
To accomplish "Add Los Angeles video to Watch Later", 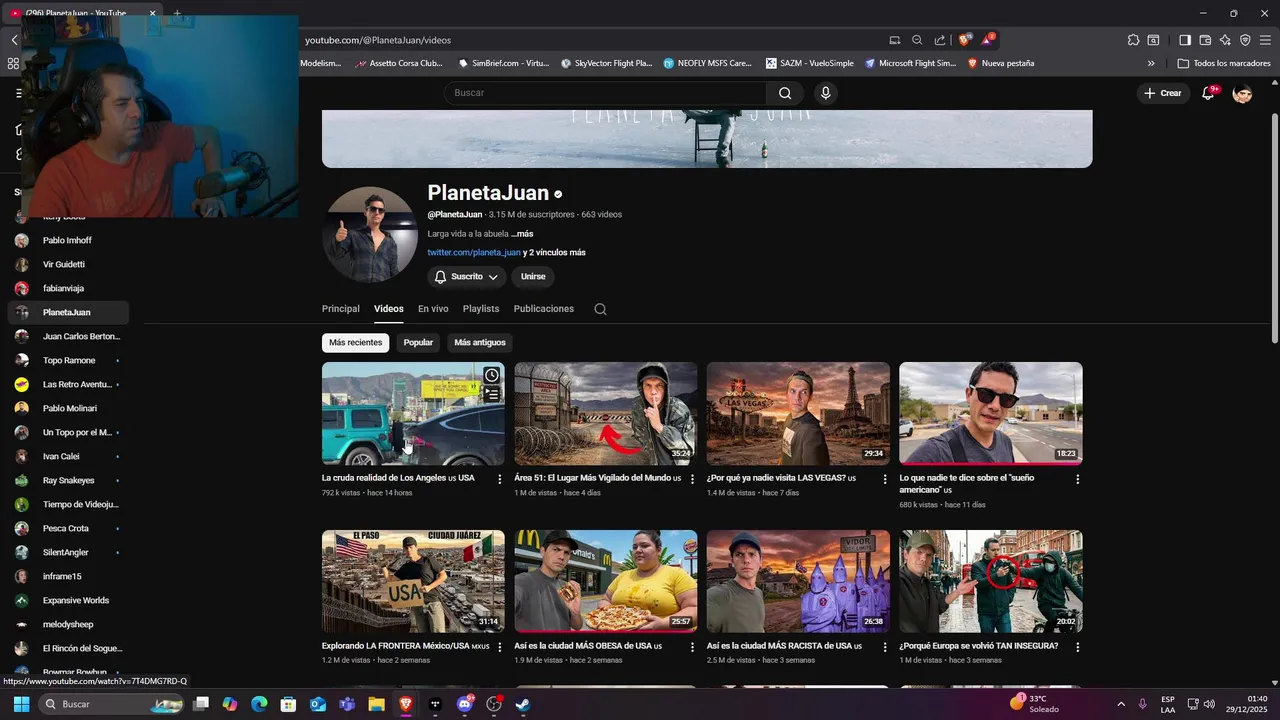I will coord(492,375).
